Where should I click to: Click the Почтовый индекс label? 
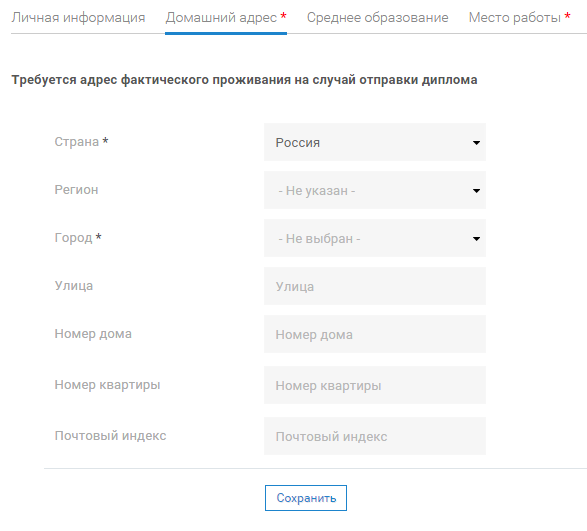(x=110, y=436)
